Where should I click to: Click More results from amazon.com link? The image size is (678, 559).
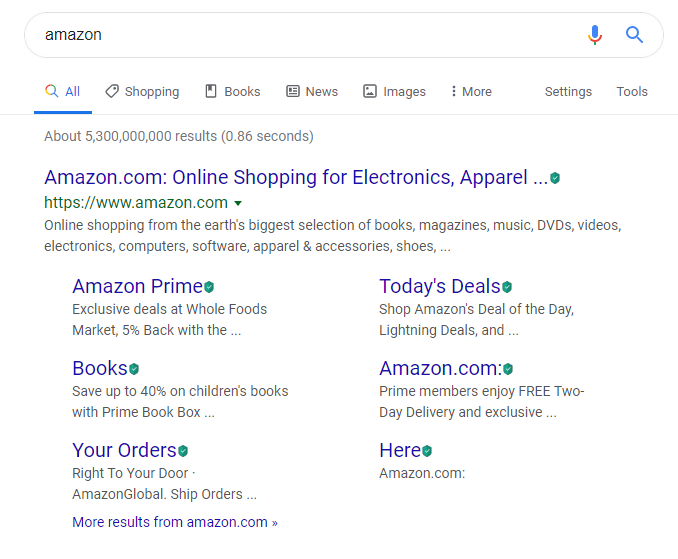tap(175, 522)
